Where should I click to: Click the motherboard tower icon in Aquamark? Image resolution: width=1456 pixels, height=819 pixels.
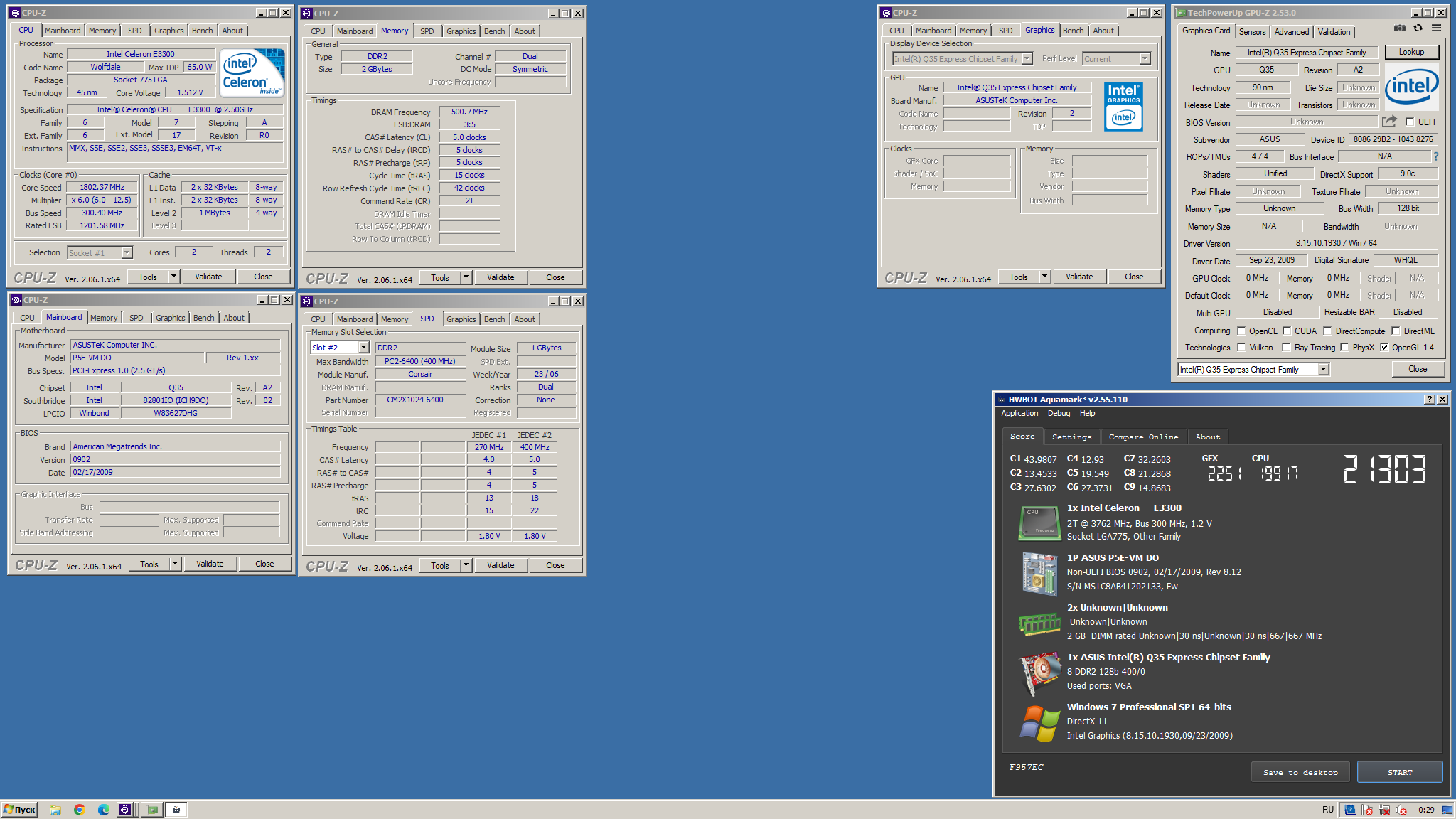point(1039,573)
